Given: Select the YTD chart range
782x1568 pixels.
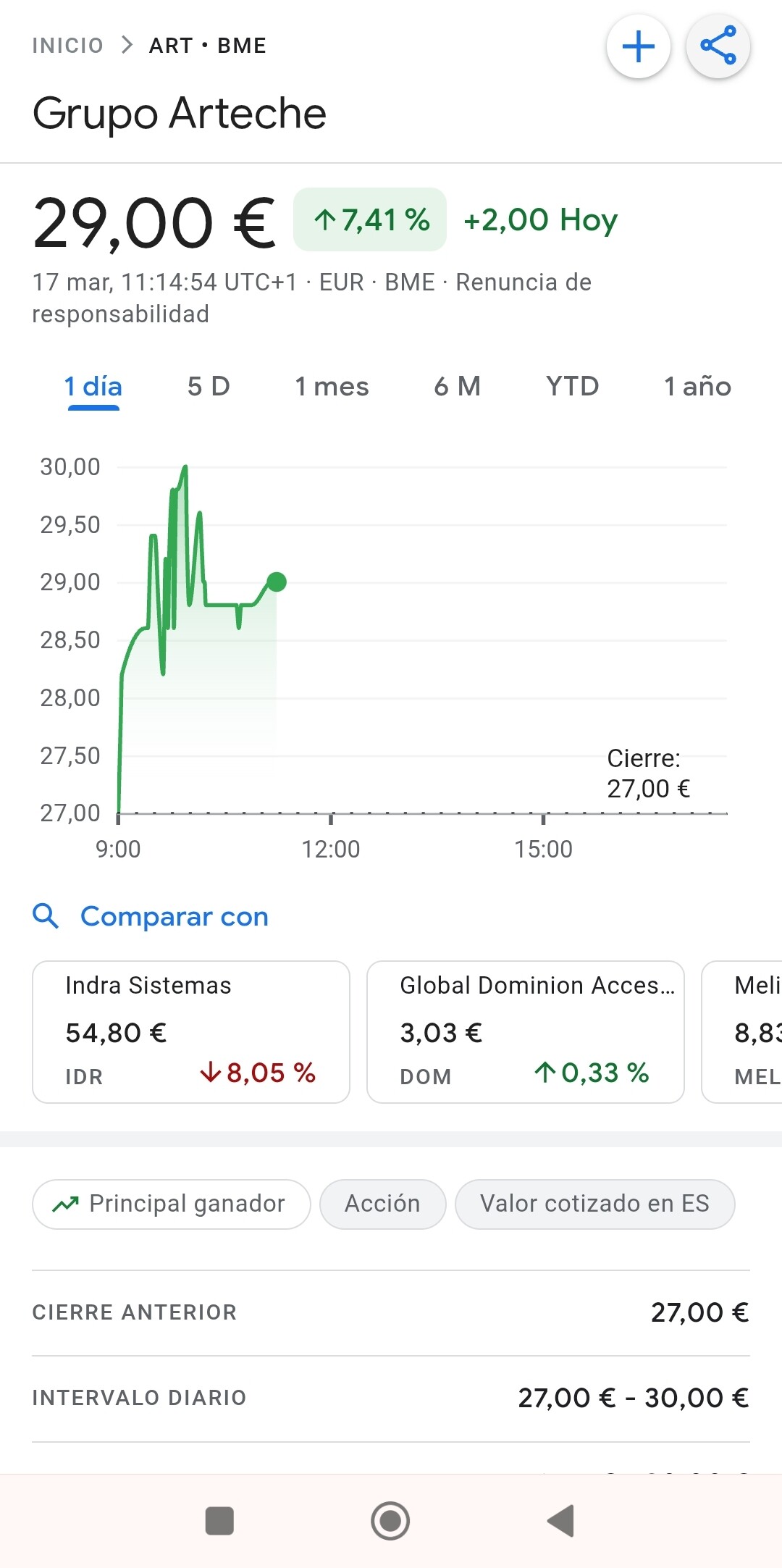Looking at the screenshot, I should pos(572,387).
